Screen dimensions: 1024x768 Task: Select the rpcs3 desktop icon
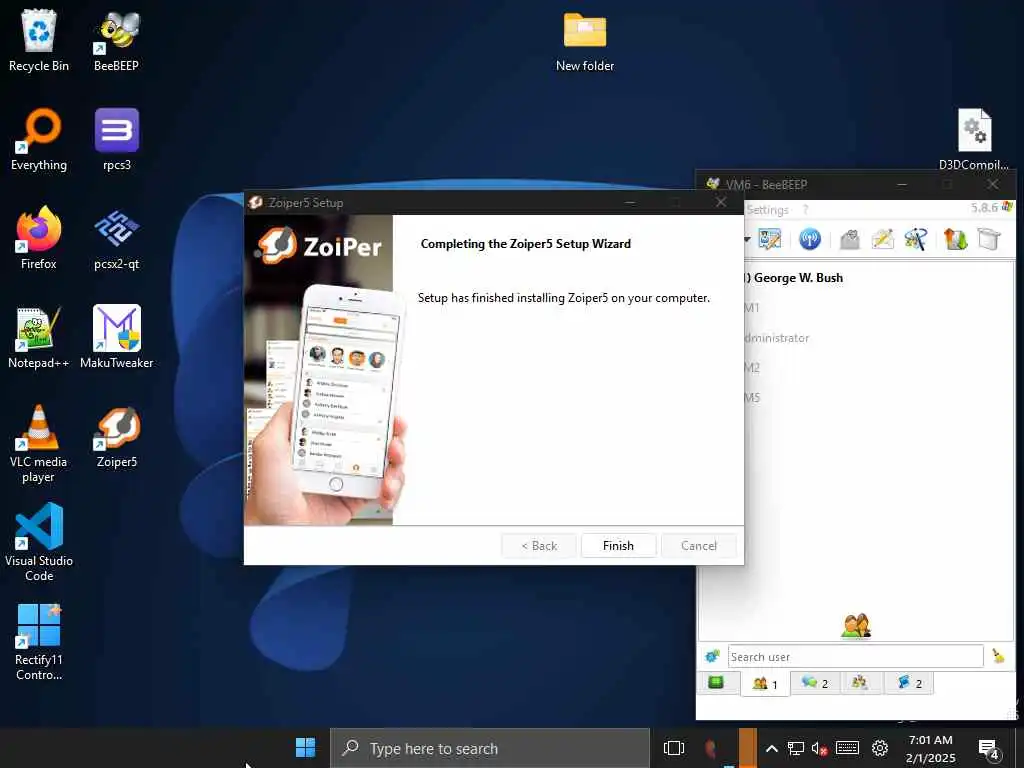(x=116, y=140)
